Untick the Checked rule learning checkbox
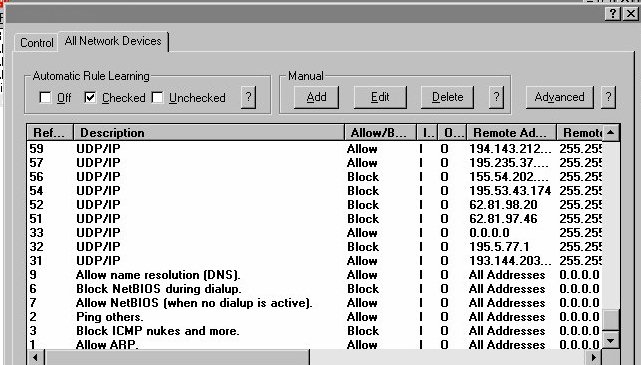 coord(90,97)
